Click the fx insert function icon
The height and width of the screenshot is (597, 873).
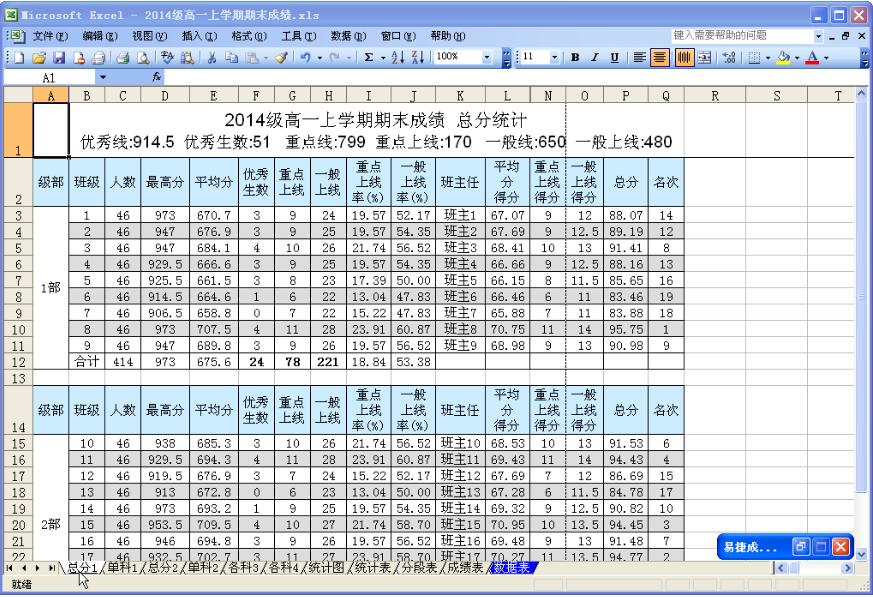click(x=156, y=77)
